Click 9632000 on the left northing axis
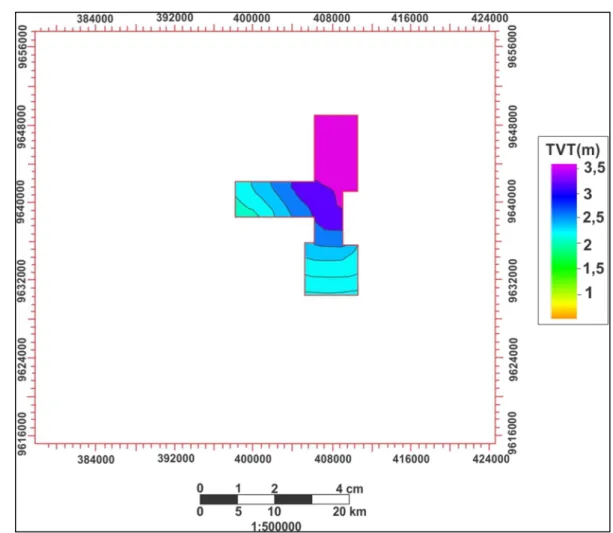Image resolution: width=613 pixels, height=533 pixels. coord(22,280)
